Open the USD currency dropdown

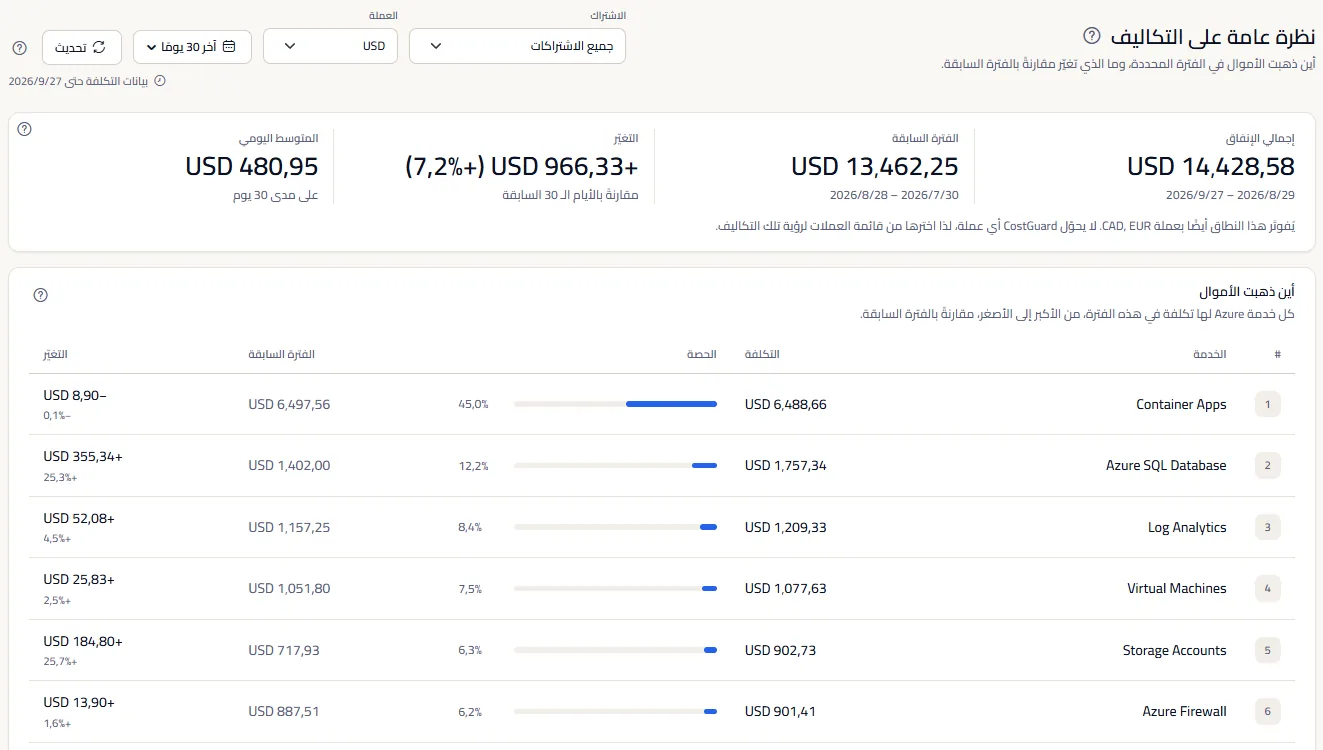click(x=330, y=46)
